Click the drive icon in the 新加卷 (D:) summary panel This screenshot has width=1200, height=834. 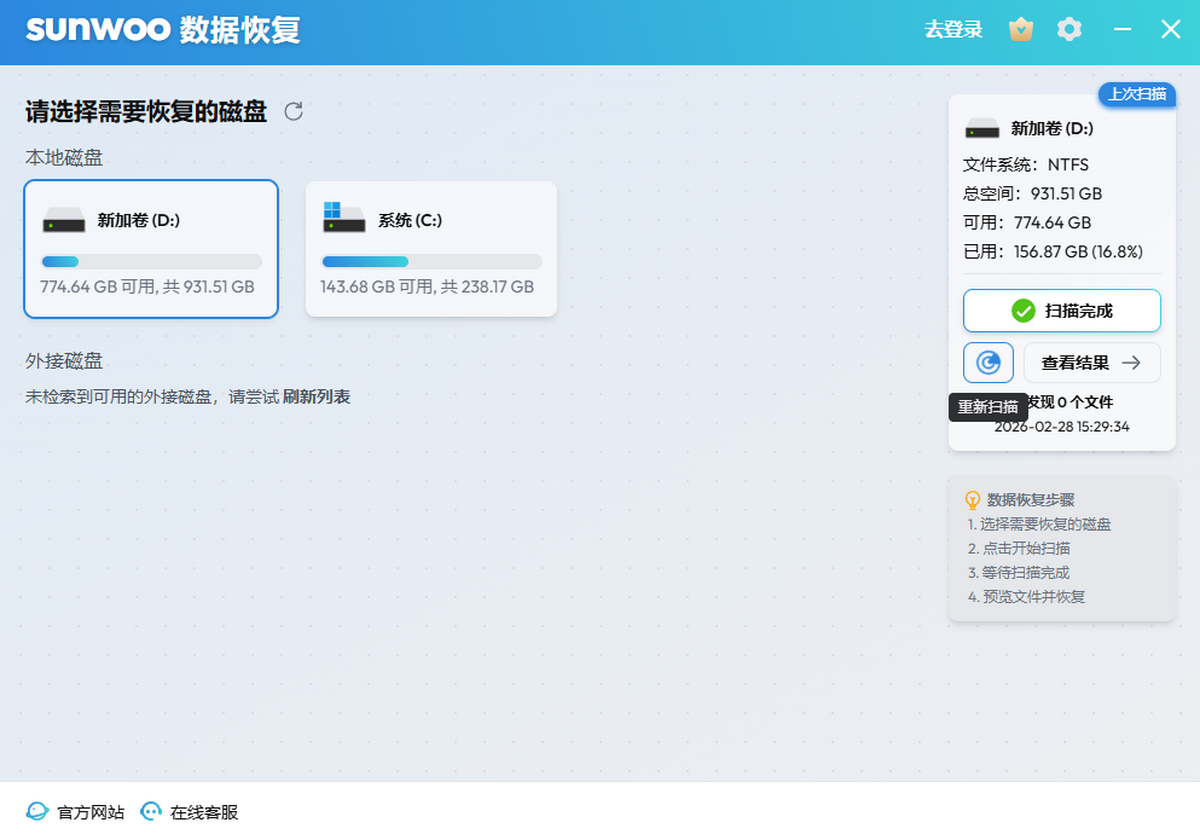pos(982,128)
